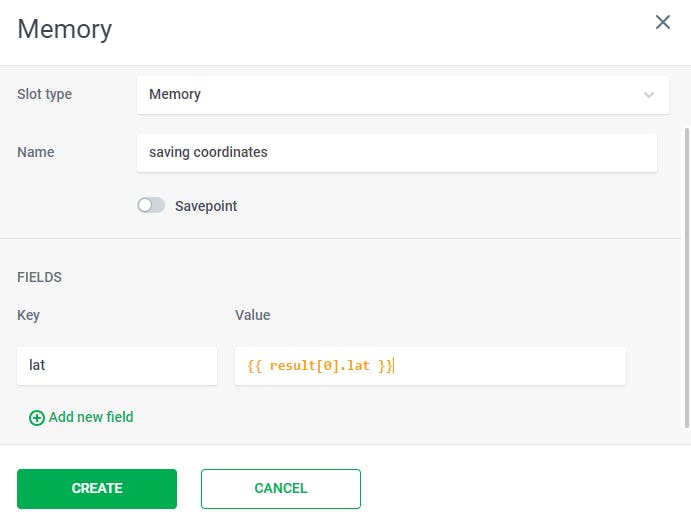Close the Memory dialog with X
The image size is (691, 527).
(x=662, y=22)
